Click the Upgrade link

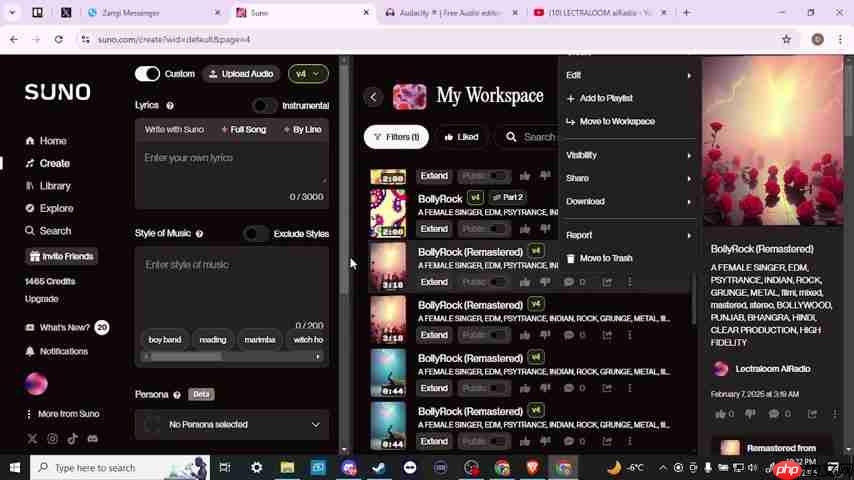(41, 299)
